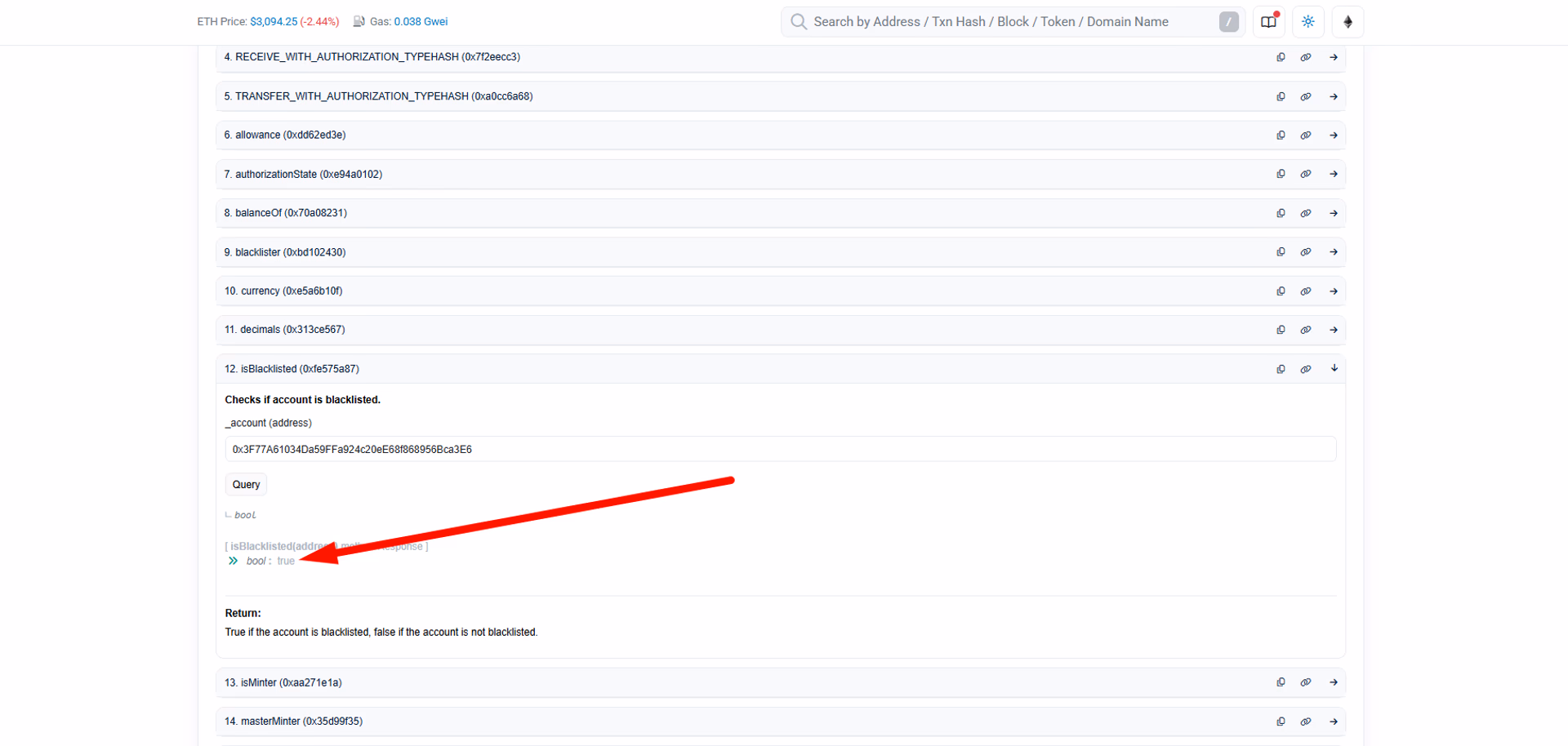The image size is (1568, 746).
Task: Toggle the light/dark theme sun icon
Action: click(x=1308, y=22)
